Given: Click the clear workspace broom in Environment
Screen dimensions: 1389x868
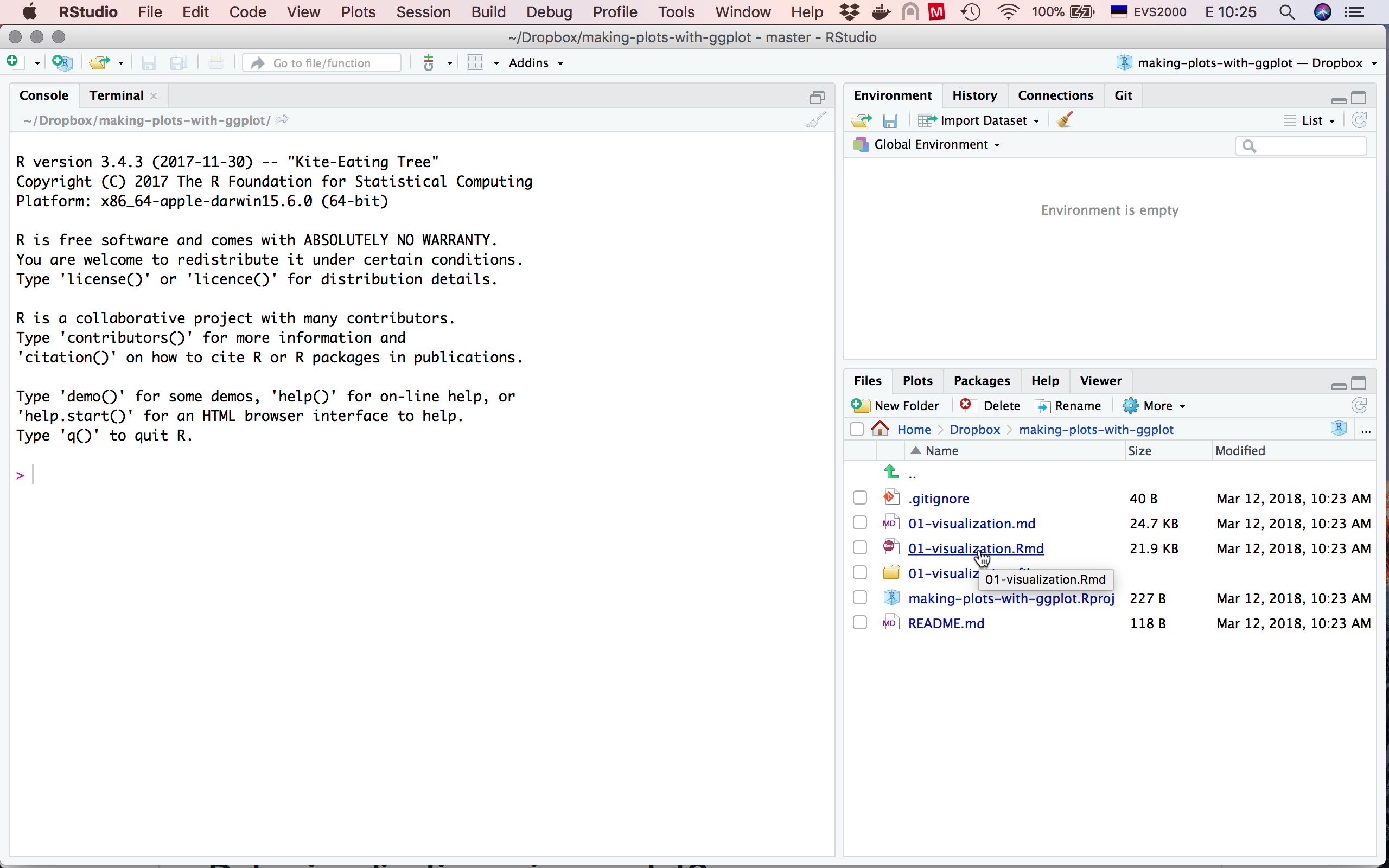Looking at the screenshot, I should (1065, 120).
